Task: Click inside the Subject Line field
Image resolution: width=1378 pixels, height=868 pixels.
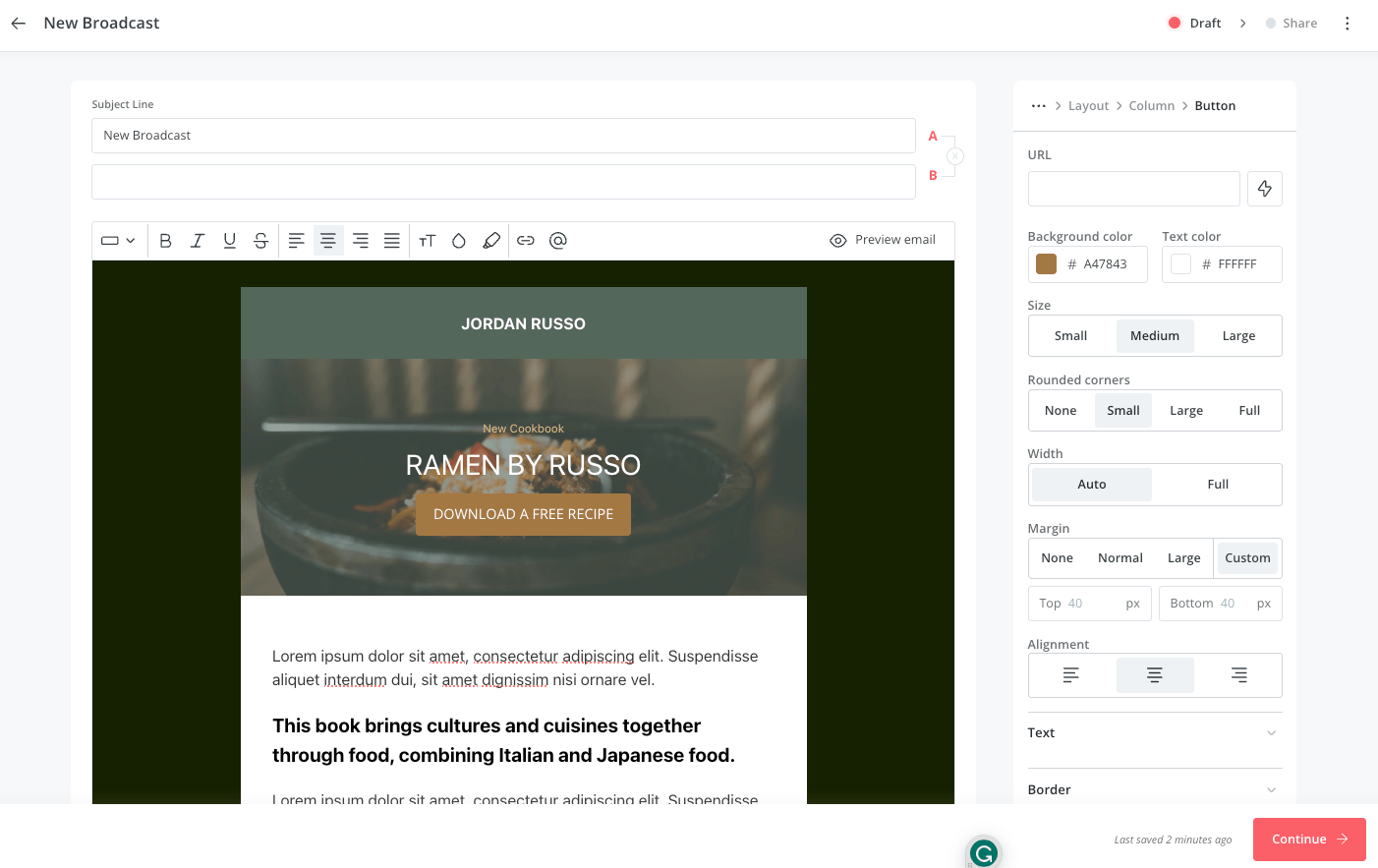Action: click(503, 136)
